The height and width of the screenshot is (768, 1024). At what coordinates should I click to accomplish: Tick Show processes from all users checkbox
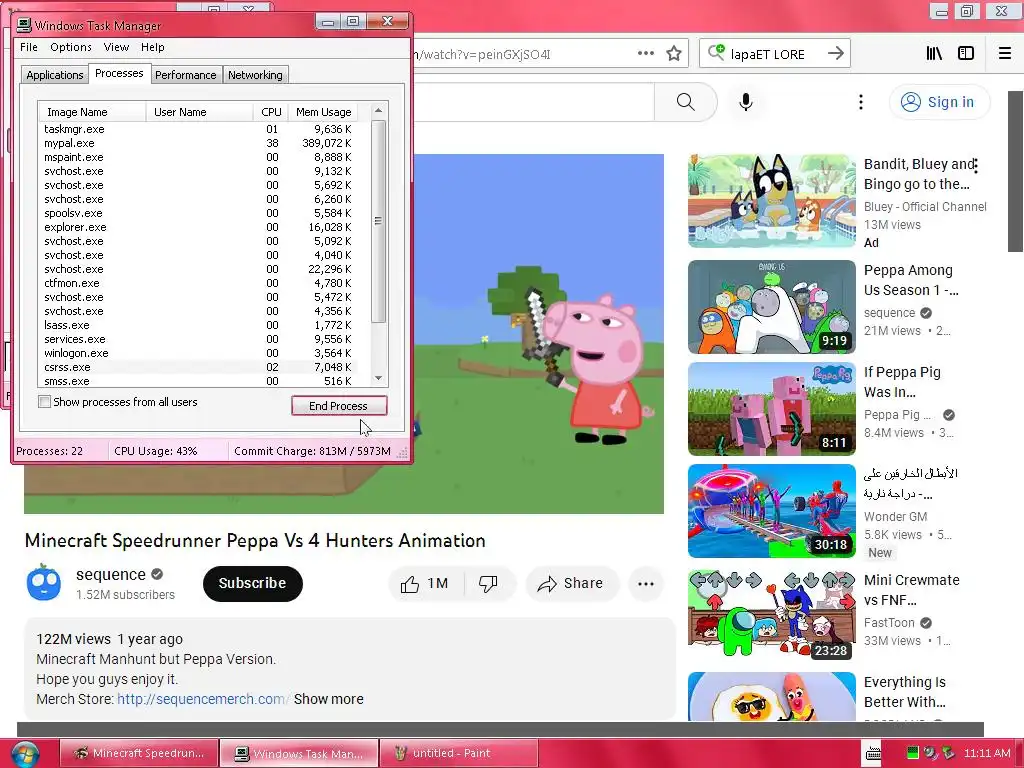tap(44, 402)
